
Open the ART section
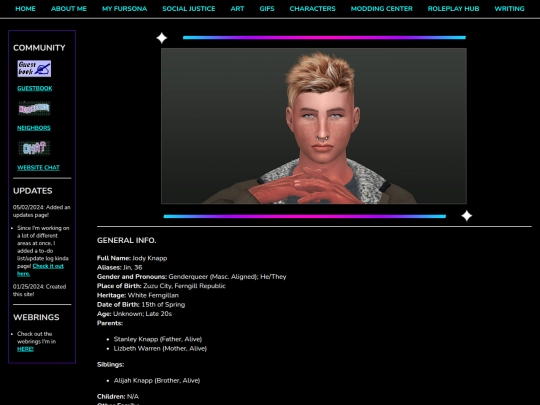[x=237, y=9]
